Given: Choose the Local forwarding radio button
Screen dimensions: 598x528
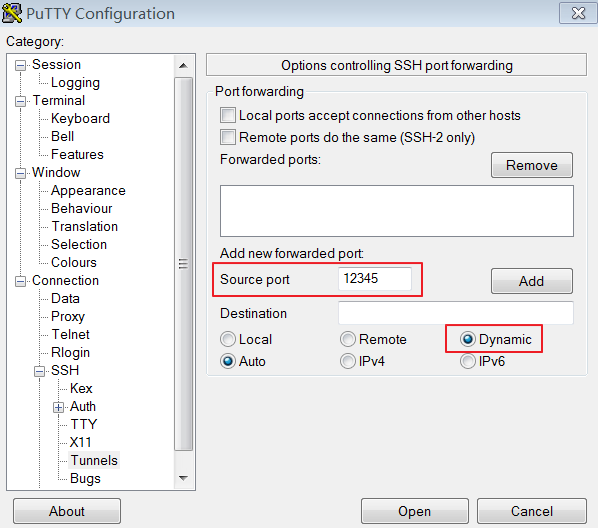Looking at the screenshot, I should pyautogui.click(x=228, y=339).
